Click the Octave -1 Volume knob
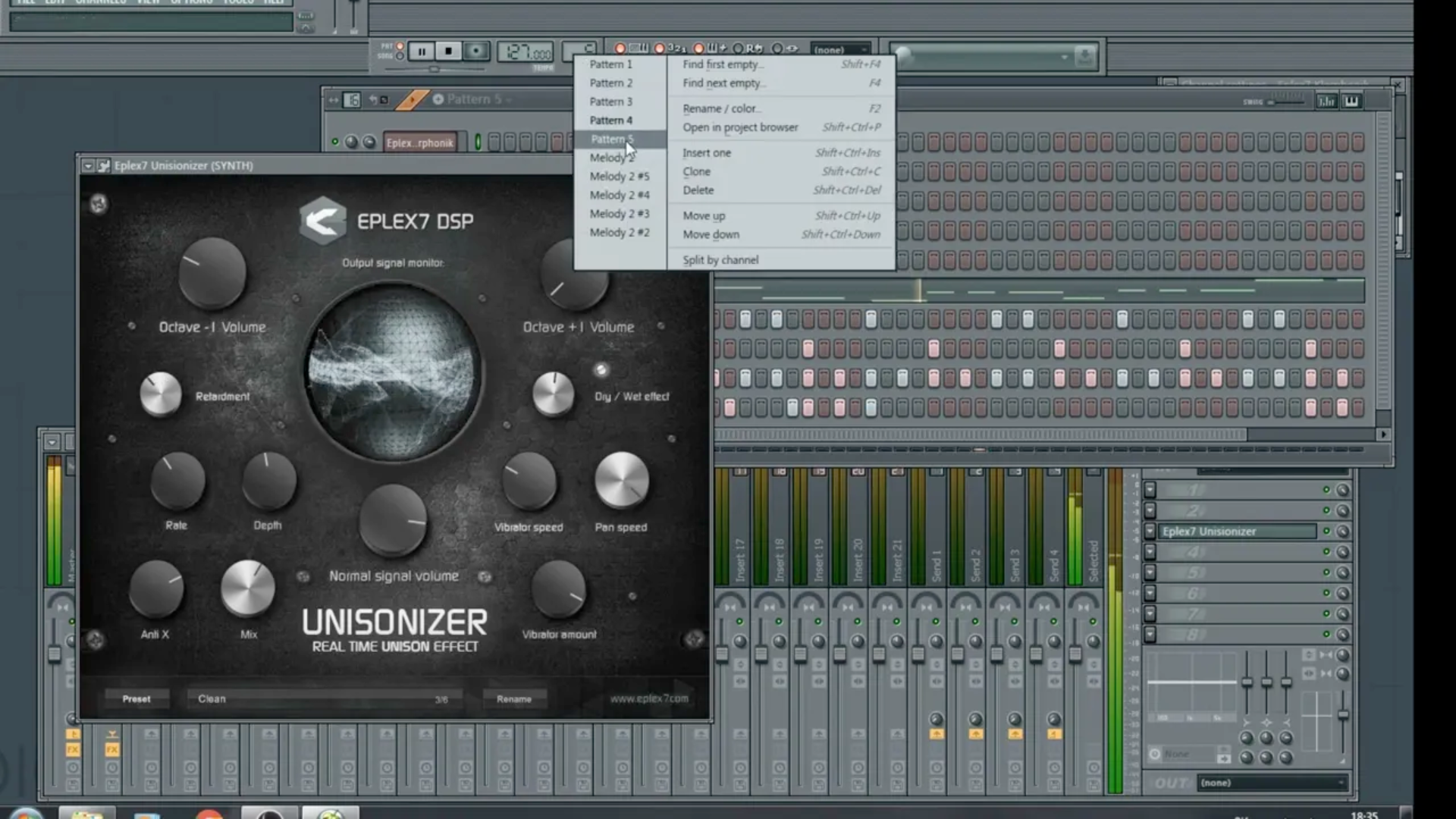The image size is (1456, 819). [x=212, y=271]
